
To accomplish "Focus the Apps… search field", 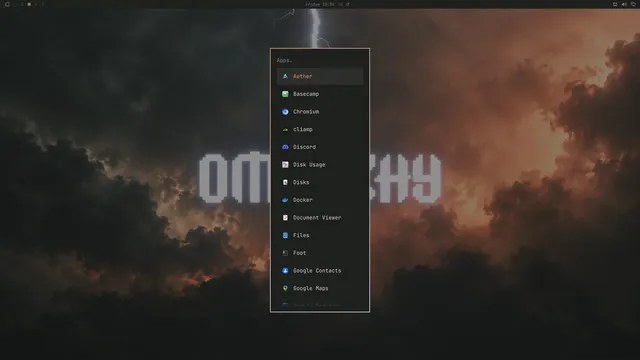I will click(x=320, y=60).
